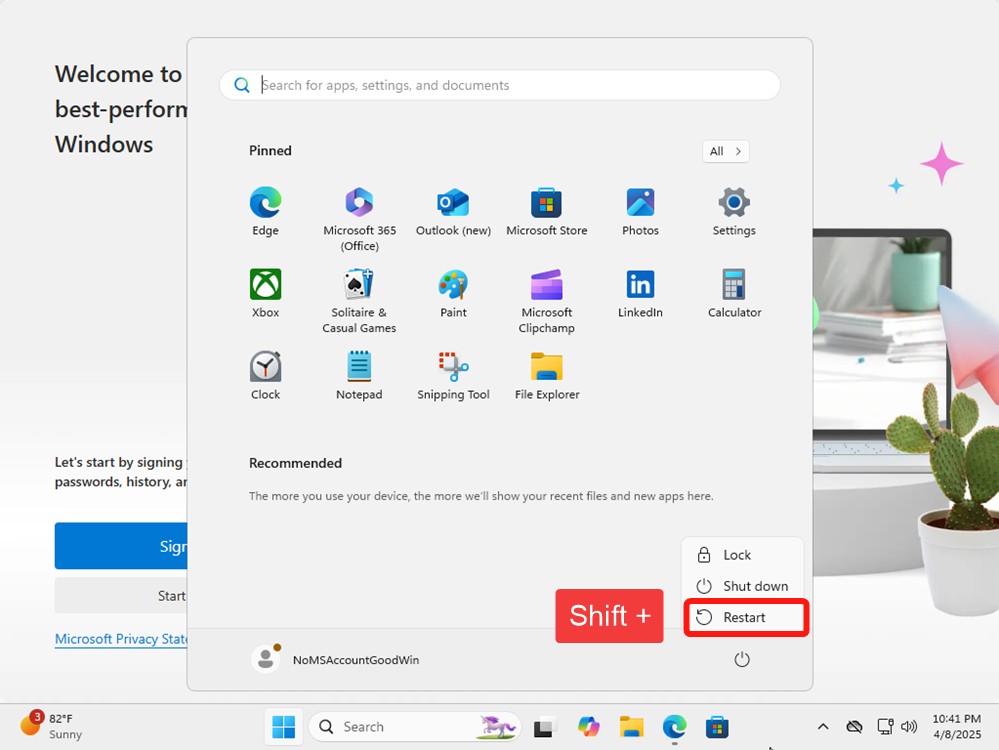Launch Microsoft 365 (Office) from pinned apps

359,219
